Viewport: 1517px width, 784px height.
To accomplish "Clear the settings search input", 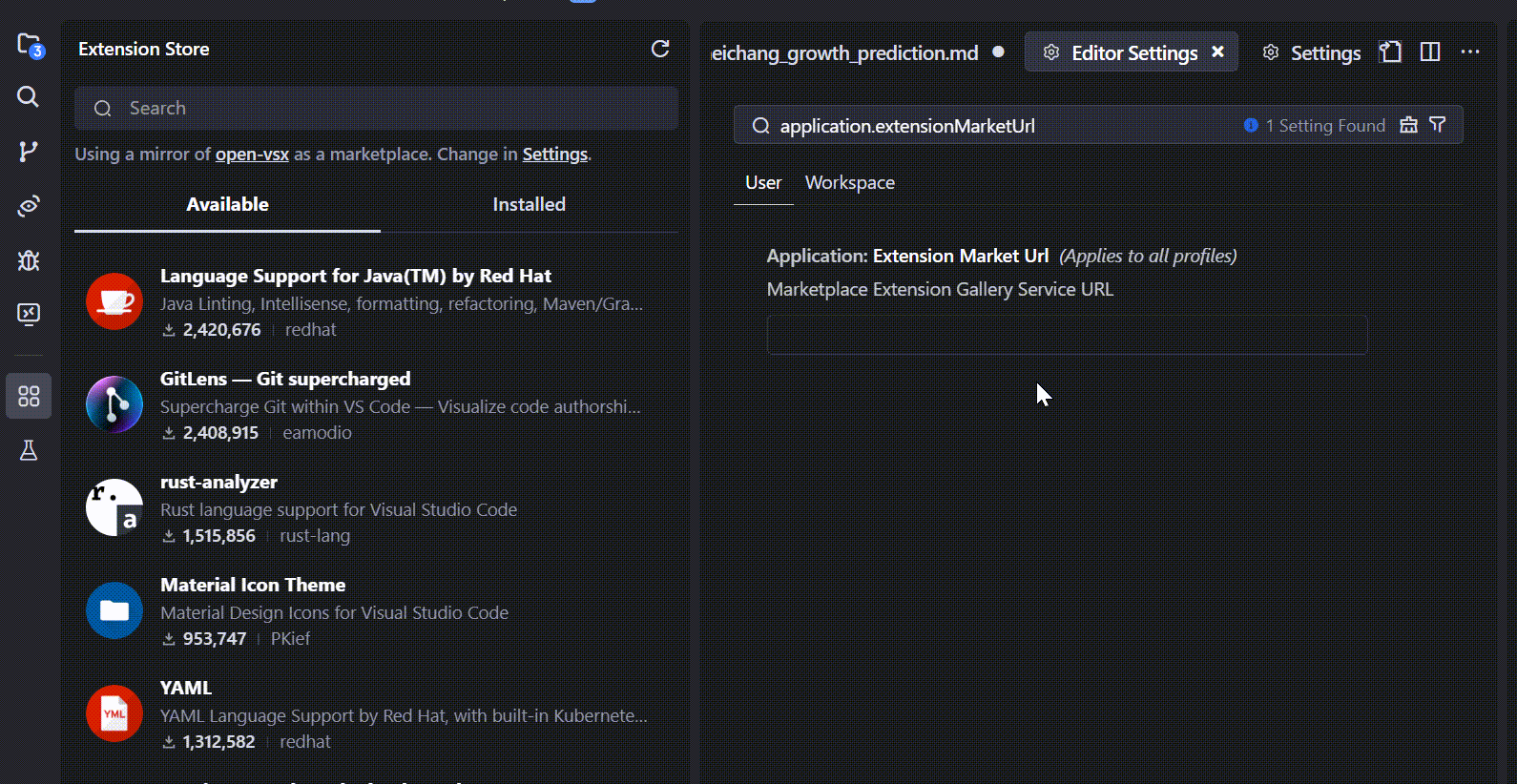I will [1408, 125].
